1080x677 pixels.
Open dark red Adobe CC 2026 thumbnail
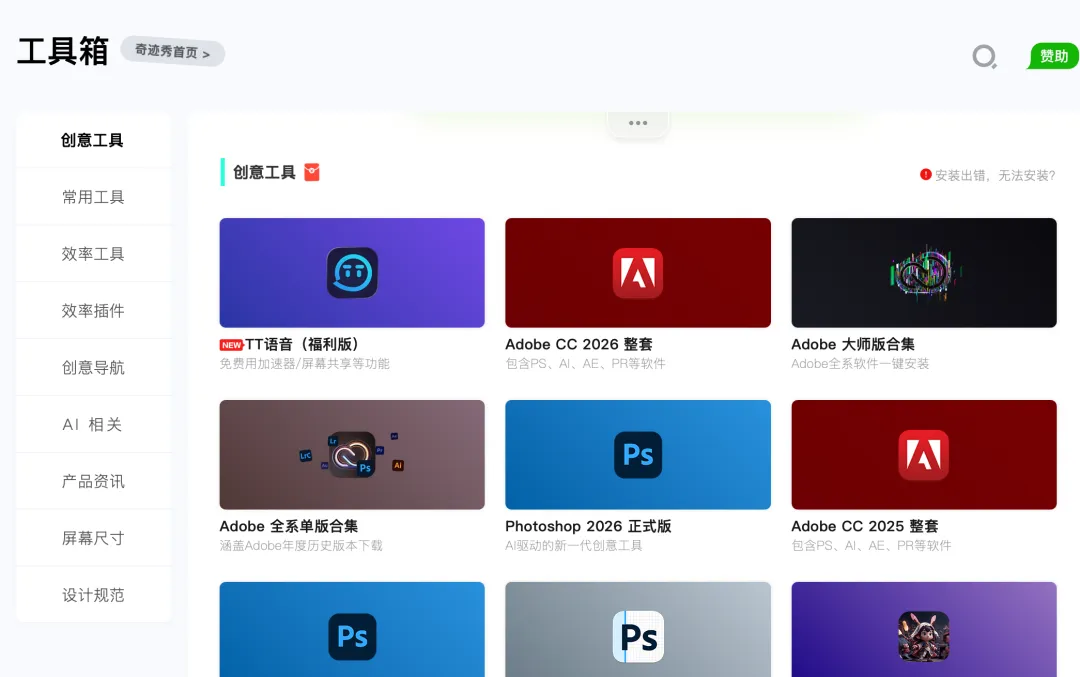tap(638, 273)
